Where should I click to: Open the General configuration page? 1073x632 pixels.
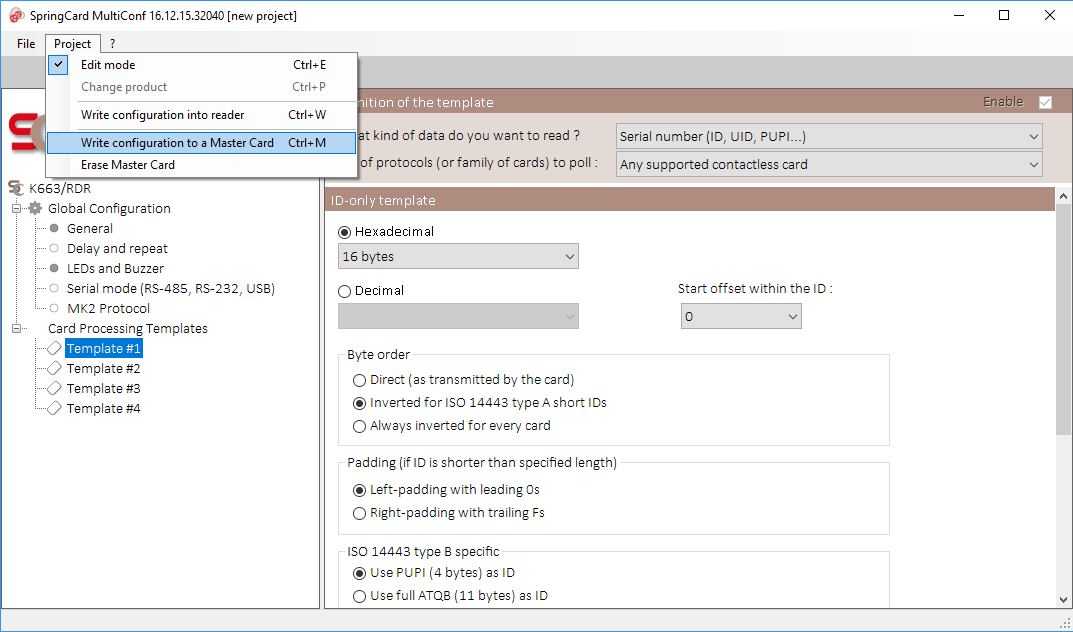90,228
